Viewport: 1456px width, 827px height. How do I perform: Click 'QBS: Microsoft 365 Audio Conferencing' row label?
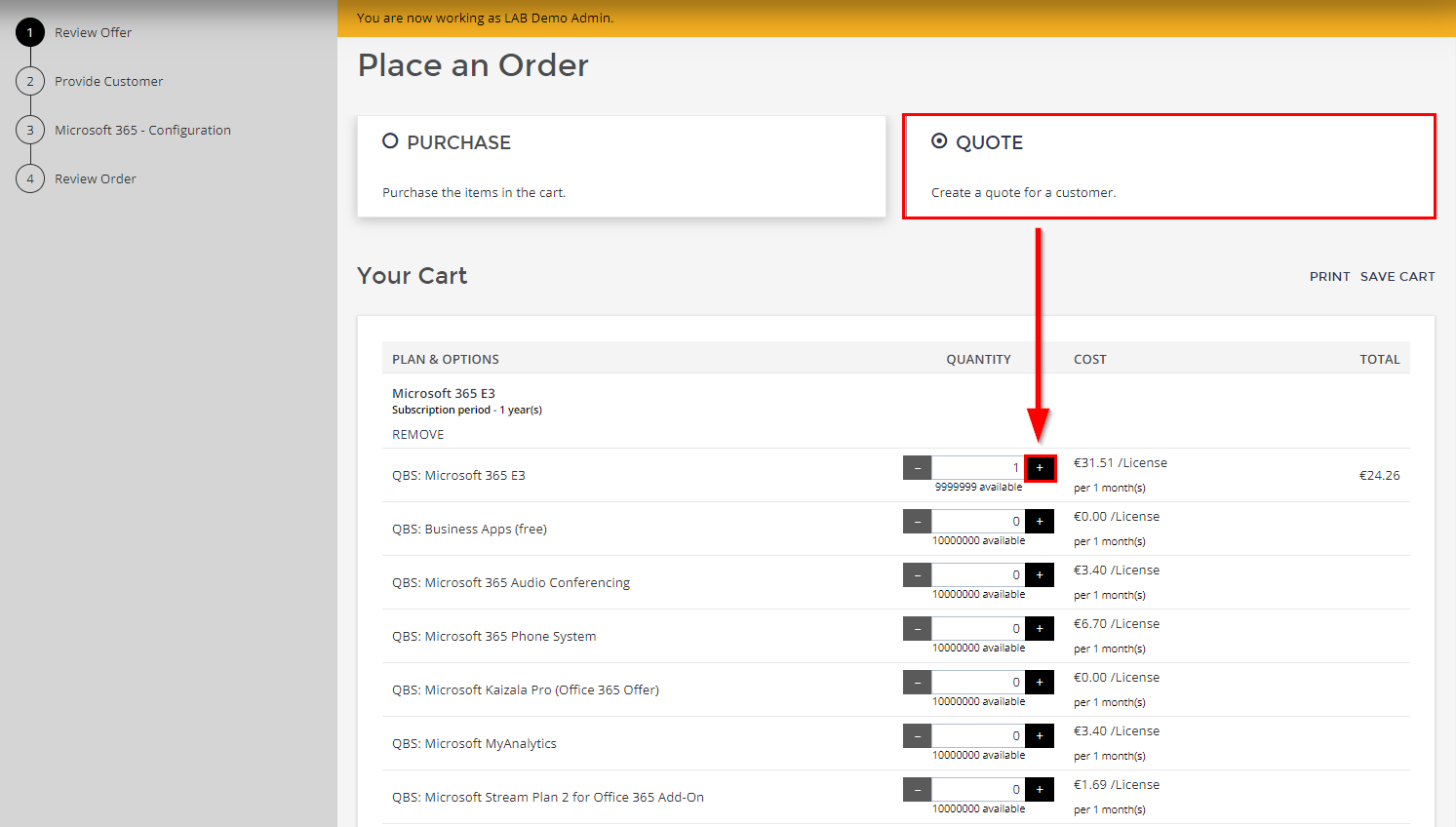tap(511, 583)
